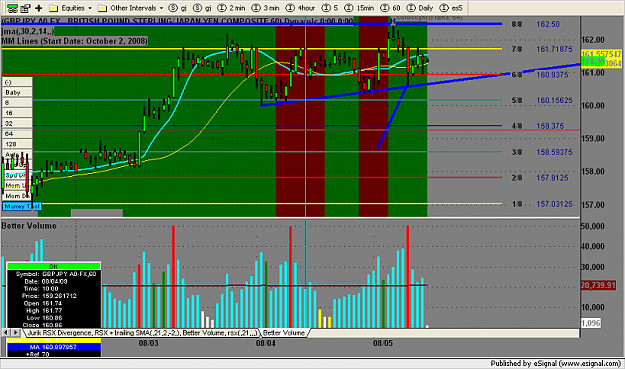Image resolution: width=625 pixels, height=369 pixels.
Task: Select the 32 frame button
Action: (x=17, y=123)
